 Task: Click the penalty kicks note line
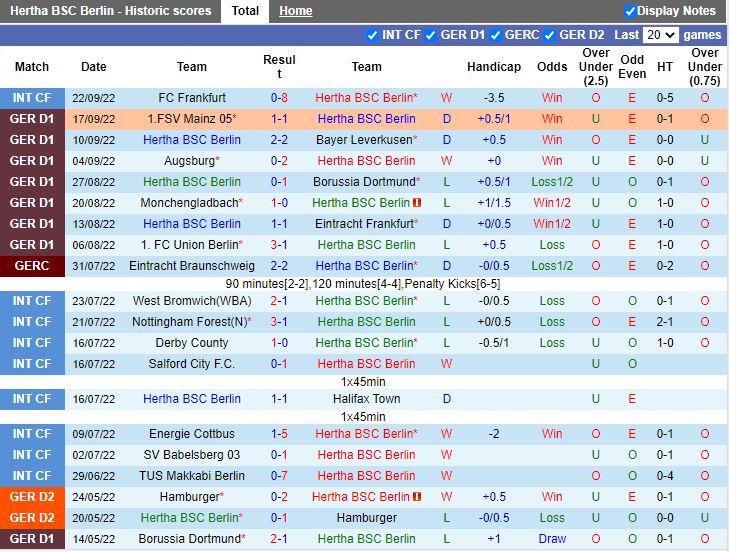pos(363,284)
